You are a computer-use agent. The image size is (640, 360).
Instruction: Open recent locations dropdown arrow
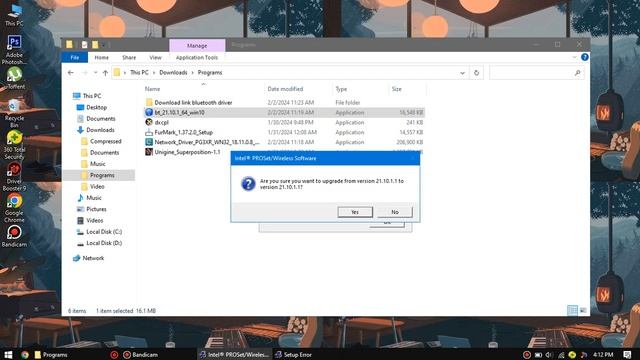96,73
